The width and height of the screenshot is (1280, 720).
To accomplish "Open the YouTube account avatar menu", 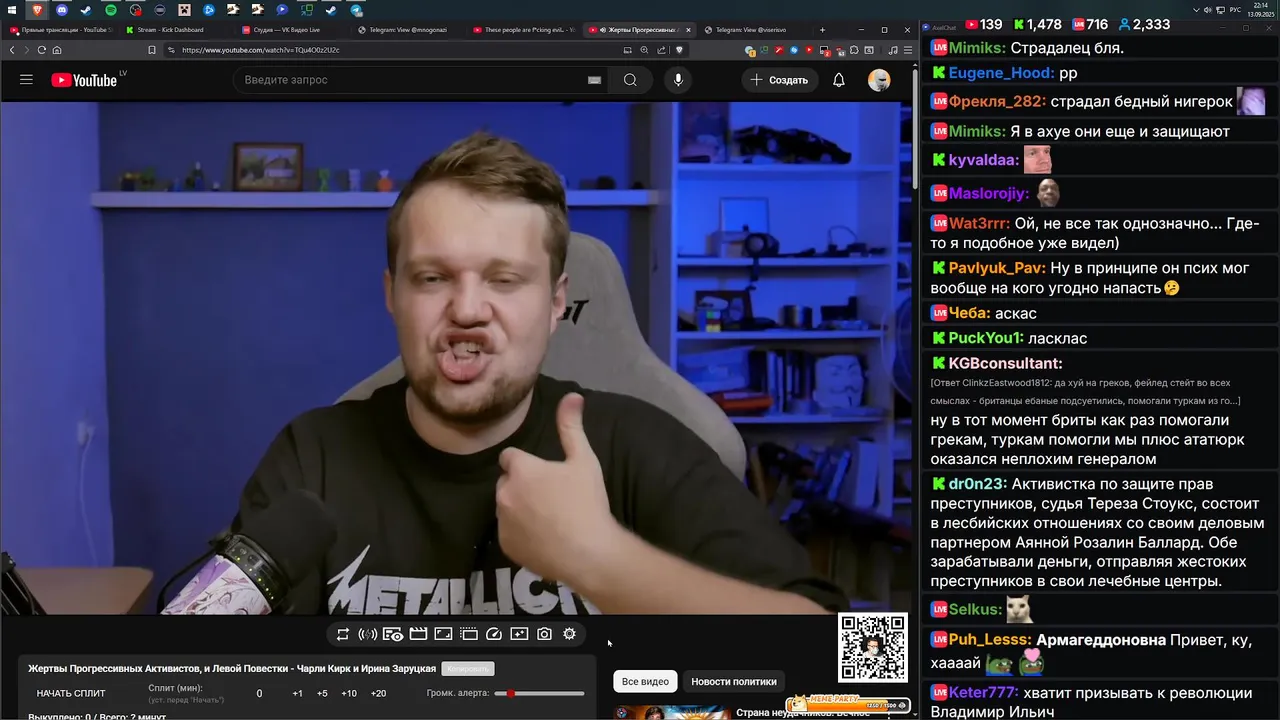I will pyautogui.click(x=879, y=80).
